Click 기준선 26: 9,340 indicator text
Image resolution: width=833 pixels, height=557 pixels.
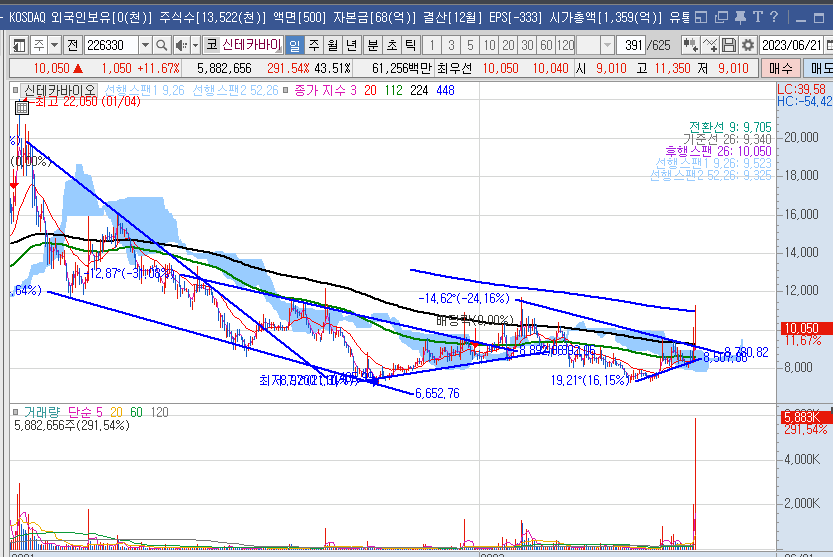pos(727,139)
